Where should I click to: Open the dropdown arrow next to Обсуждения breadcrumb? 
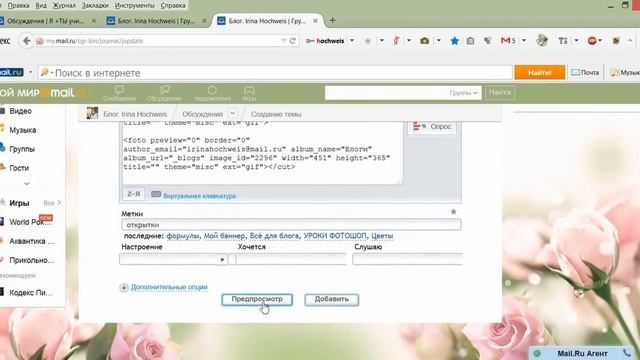point(233,113)
